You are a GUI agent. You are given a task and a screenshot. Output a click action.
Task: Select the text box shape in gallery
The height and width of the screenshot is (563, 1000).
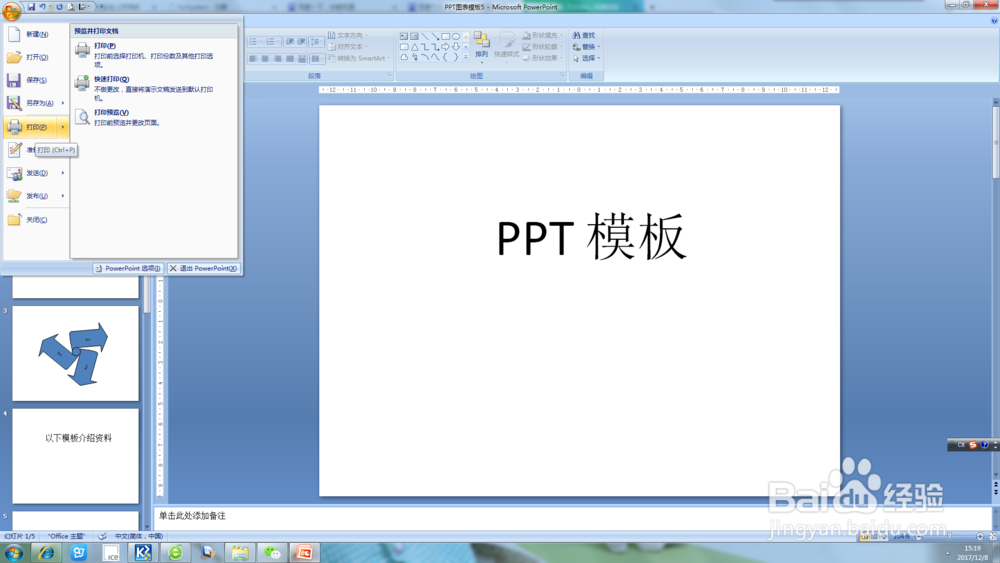point(404,36)
